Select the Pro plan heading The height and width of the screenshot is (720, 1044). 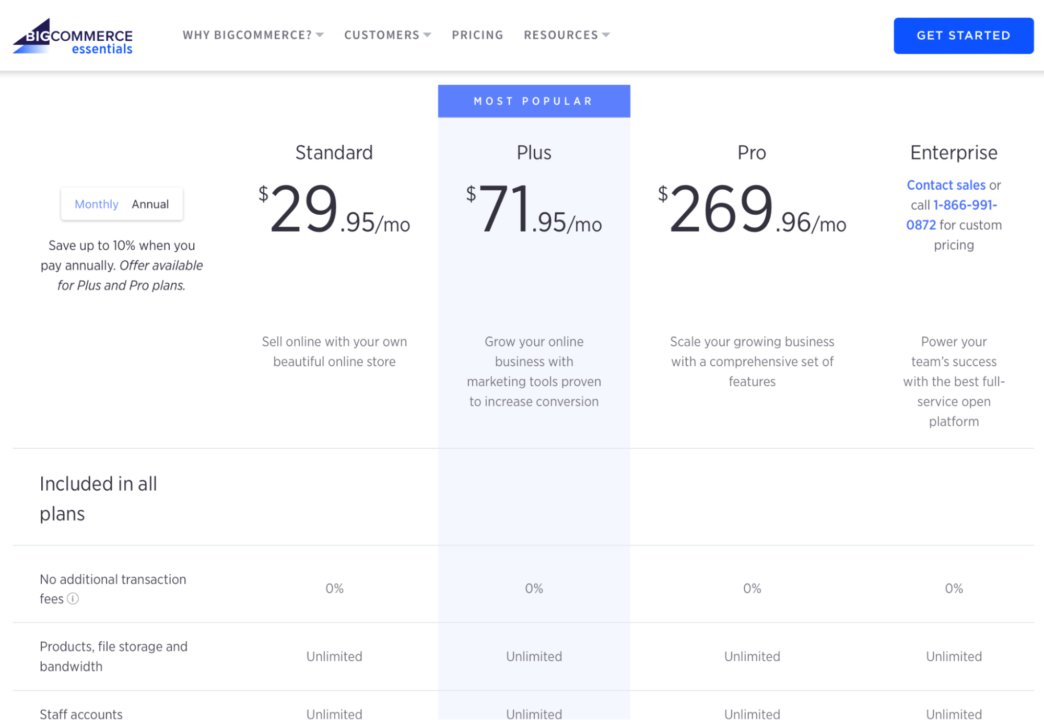pos(752,153)
